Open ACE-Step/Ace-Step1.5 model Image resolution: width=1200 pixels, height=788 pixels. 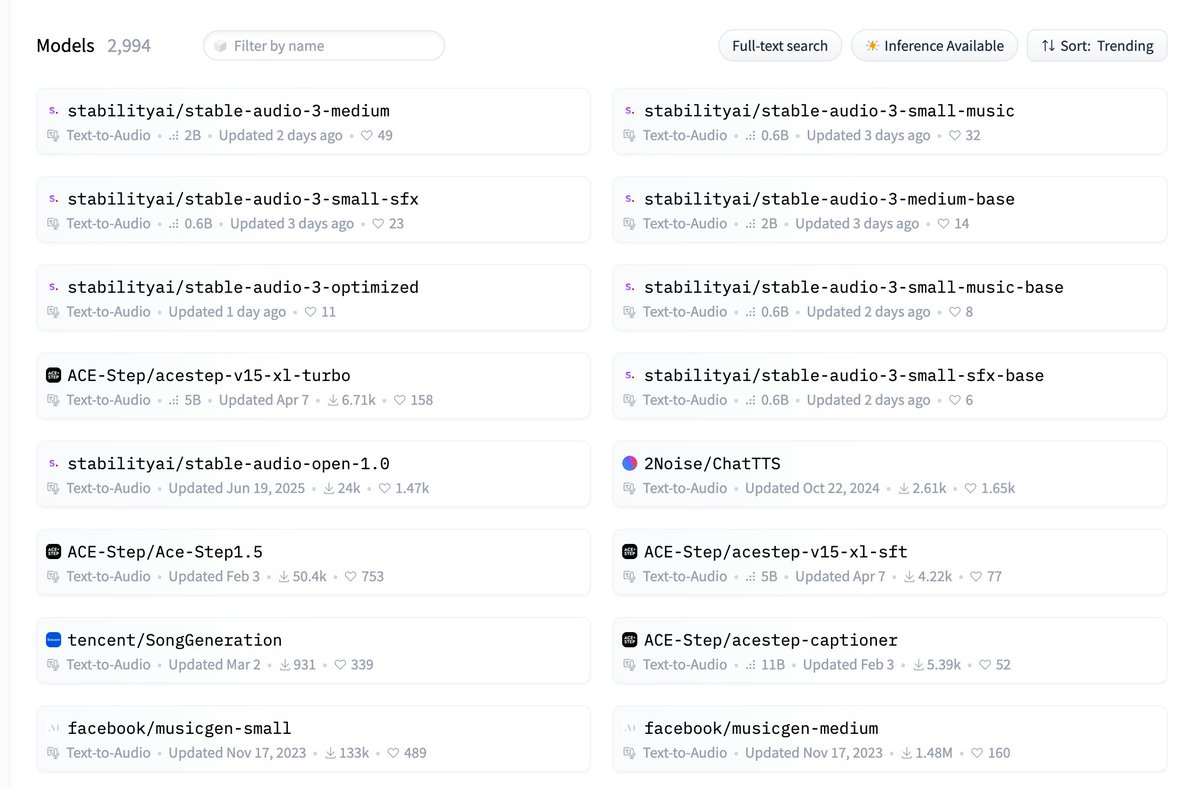coord(313,562)
